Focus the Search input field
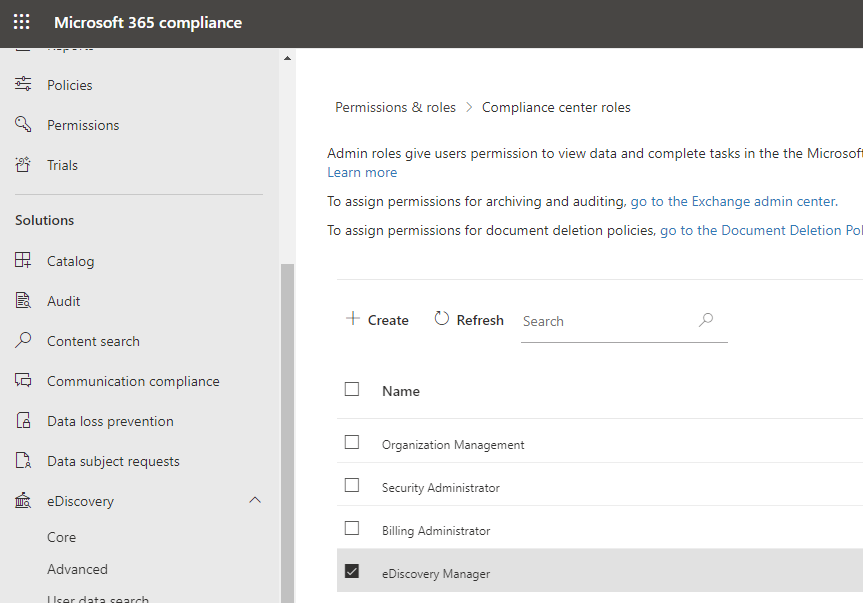The width and height of the screenshot is (863, 603). (x=624, y=321)
